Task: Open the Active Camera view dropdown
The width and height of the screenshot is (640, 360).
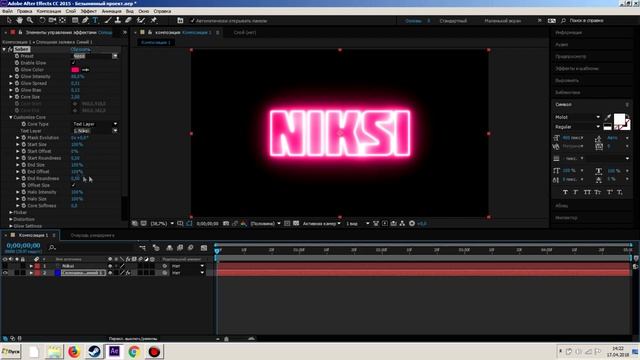Action: pos(322,224)
